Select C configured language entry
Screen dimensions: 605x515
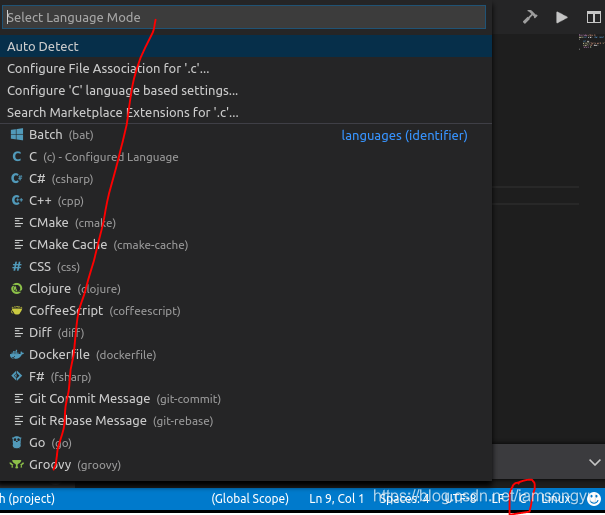pos(246,157)
